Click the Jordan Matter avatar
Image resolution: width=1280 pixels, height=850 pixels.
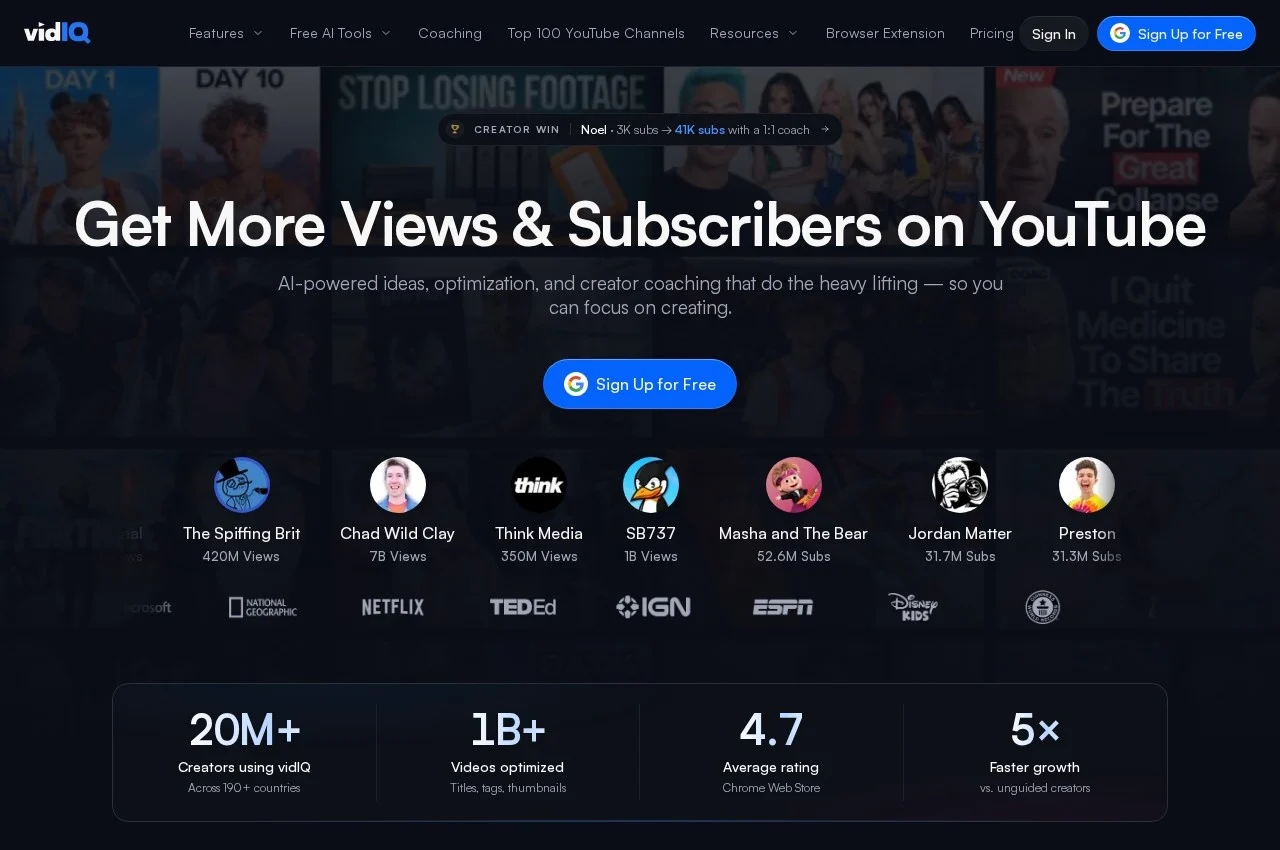pos(960,485)
